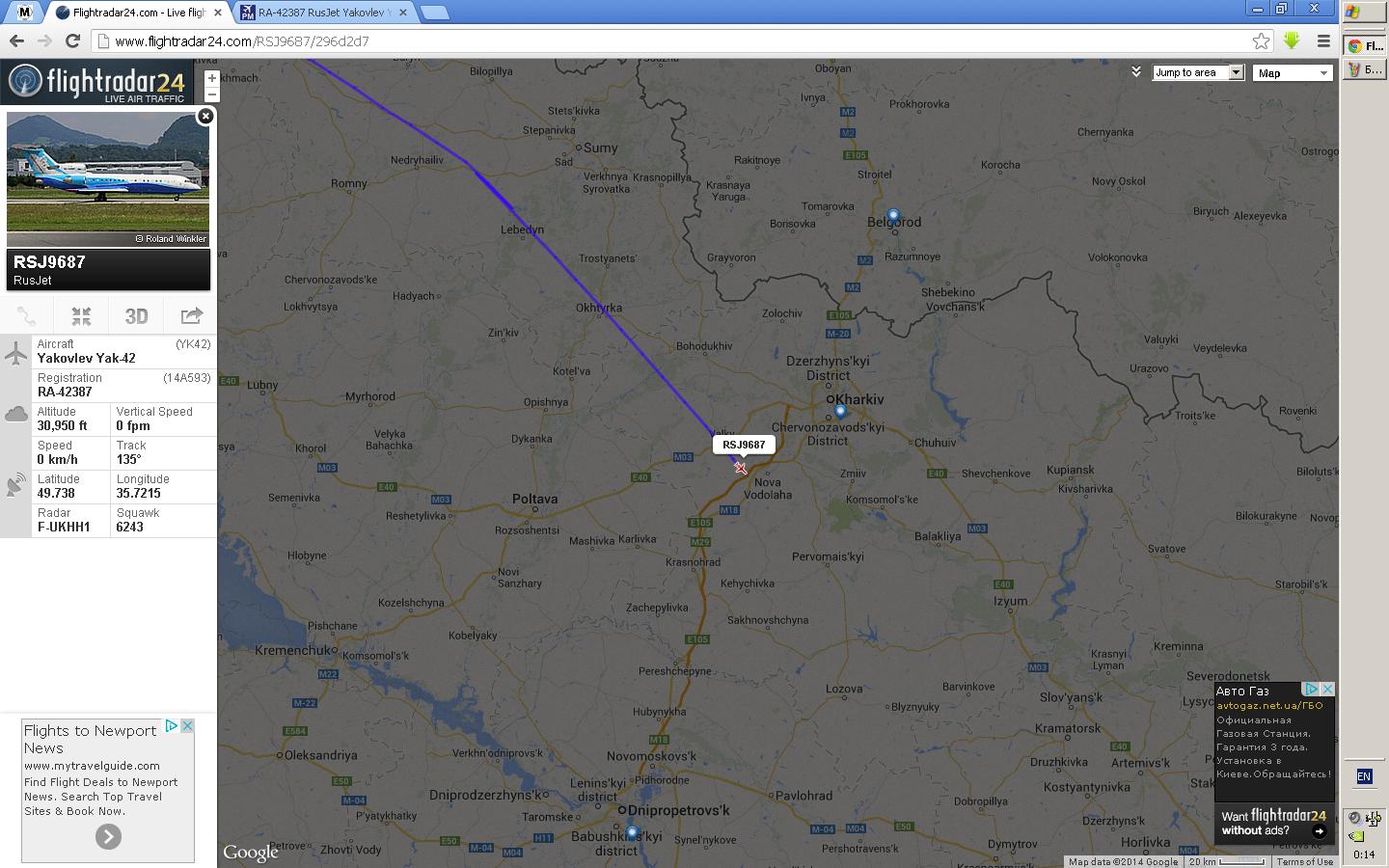Open the Map type dropdown
This screenshot has height=868, width=1389.
[1293, 72]
